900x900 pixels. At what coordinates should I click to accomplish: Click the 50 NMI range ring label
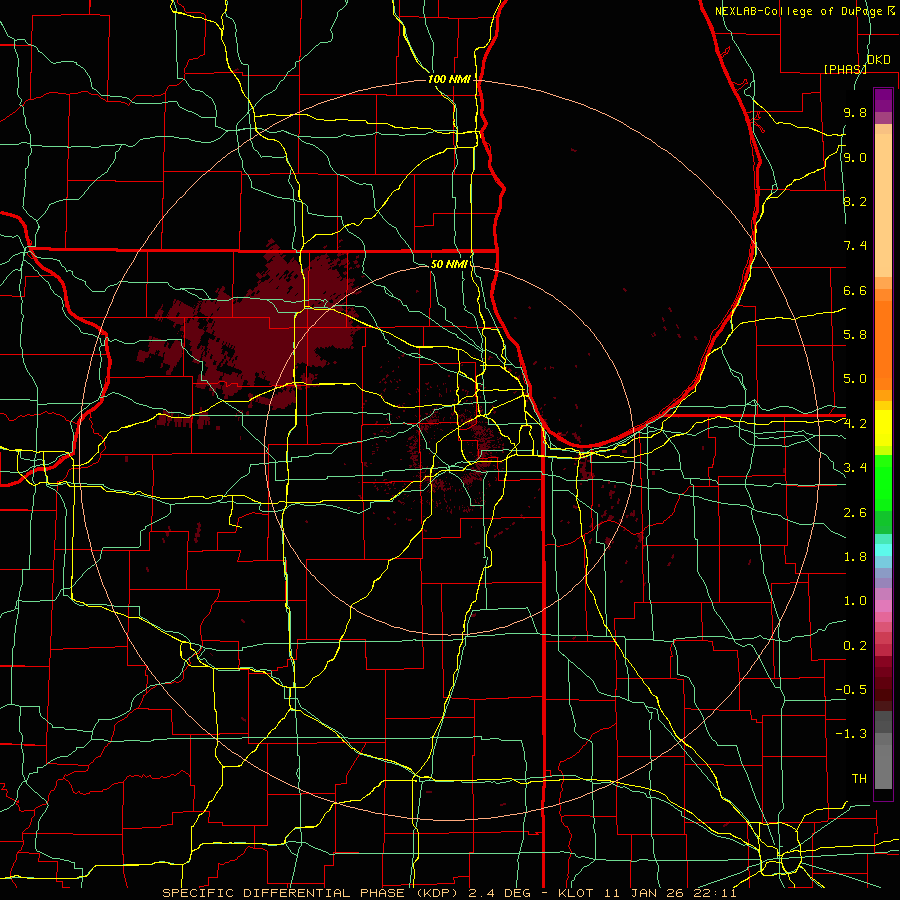(x=448, y=264)
